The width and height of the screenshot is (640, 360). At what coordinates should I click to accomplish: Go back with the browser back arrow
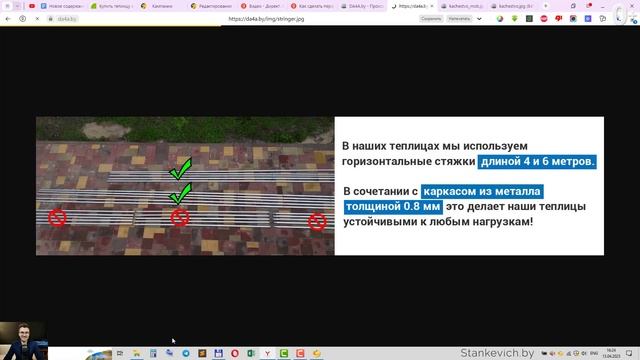pyautogui.click(x=8, y=19)
